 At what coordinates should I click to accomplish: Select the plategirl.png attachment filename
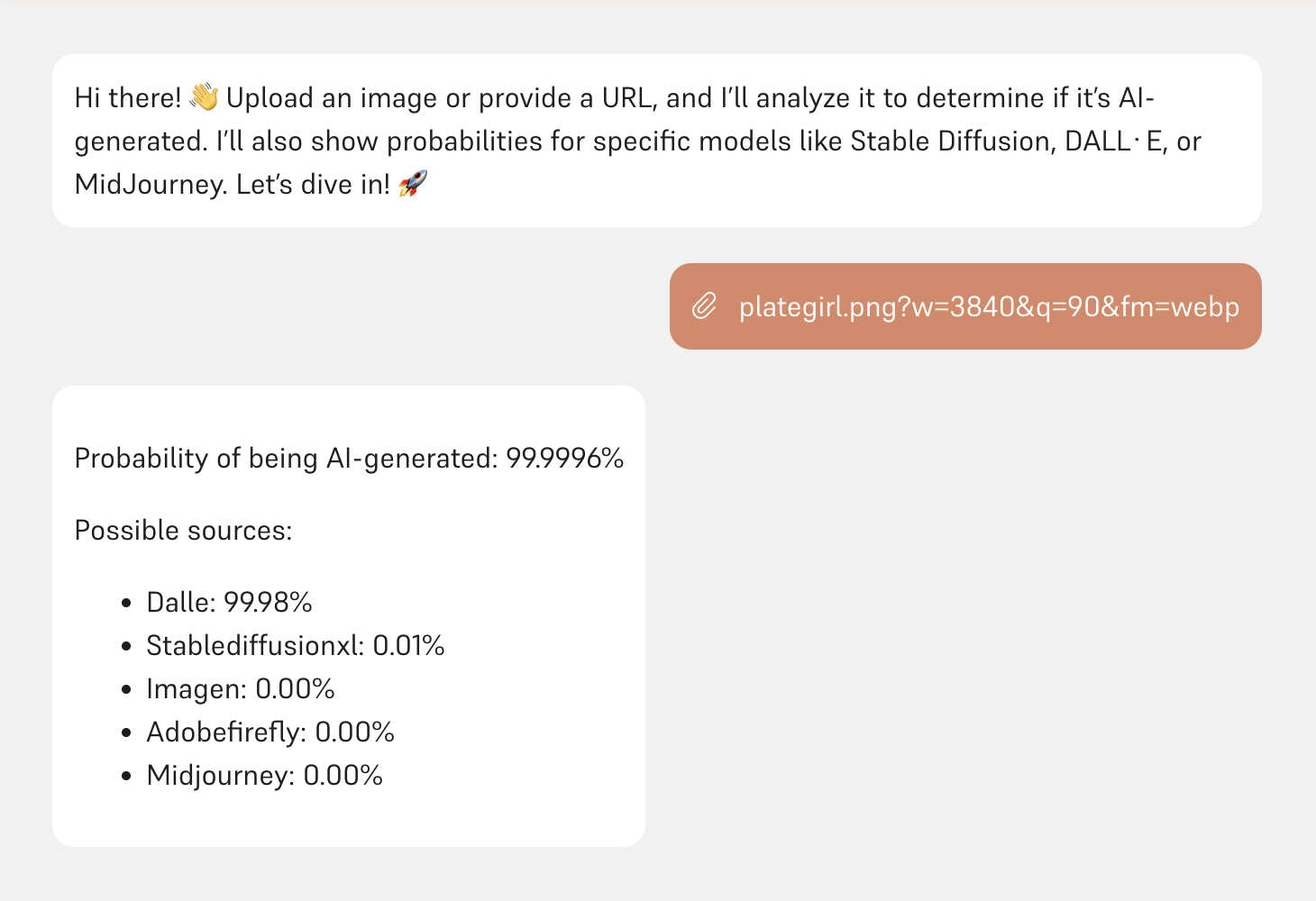click(x=989, y=306)
